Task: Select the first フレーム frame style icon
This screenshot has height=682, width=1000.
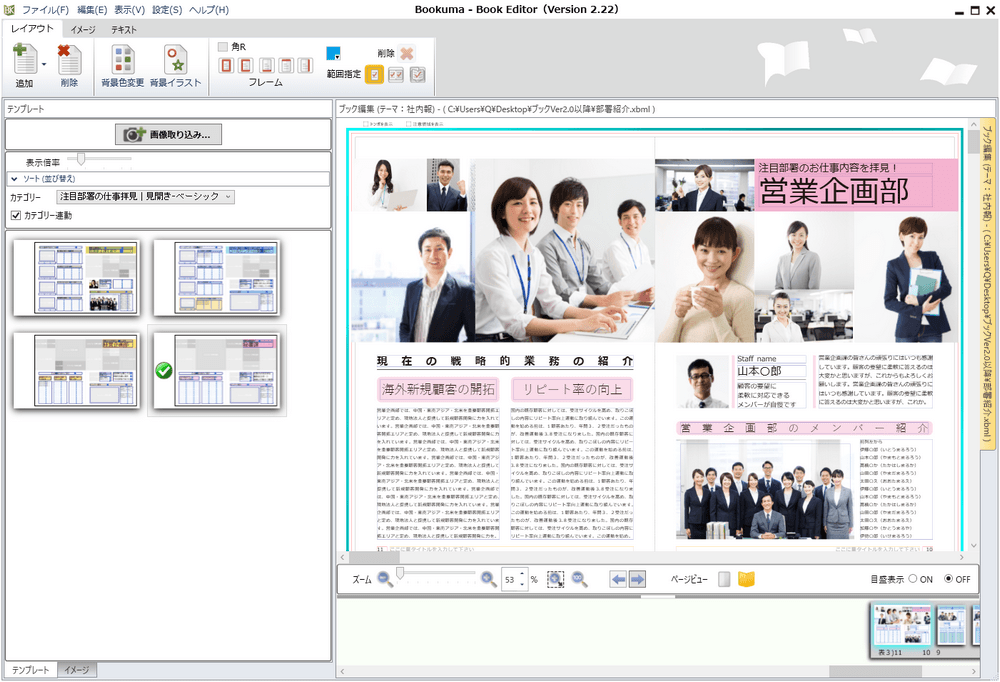Action: [228, 64]
